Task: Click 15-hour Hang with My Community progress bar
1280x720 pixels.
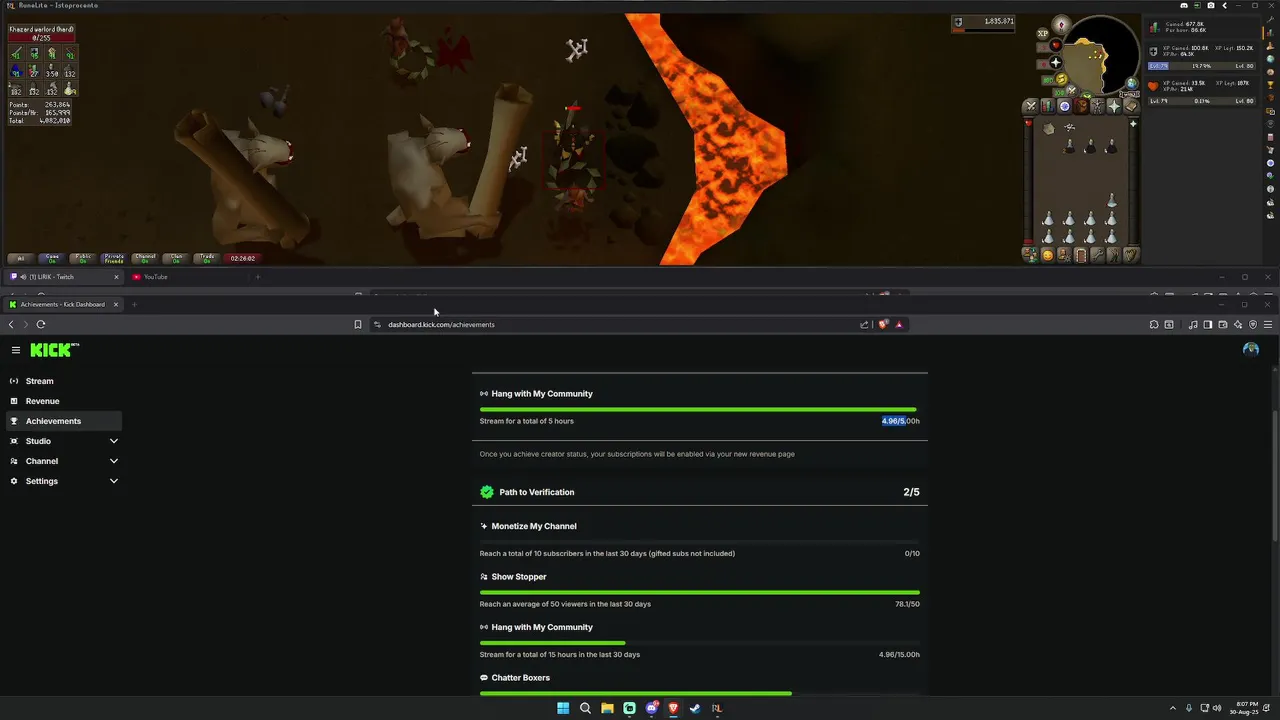Action: [700, 643]
